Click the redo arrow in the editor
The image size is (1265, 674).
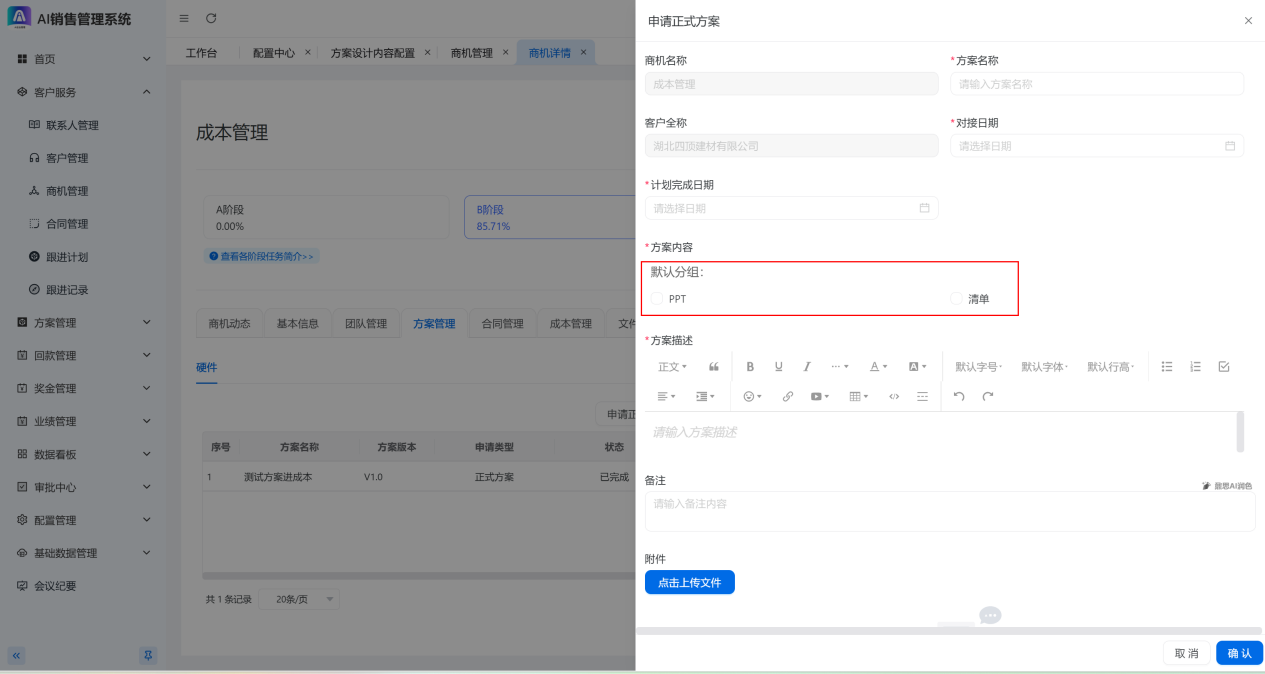click(988, 397)
